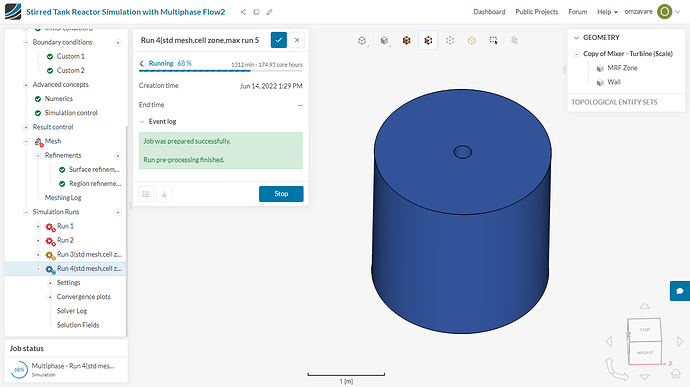Expand the Run 1 node
The image size is (690, 387).
tap(38, 226)
